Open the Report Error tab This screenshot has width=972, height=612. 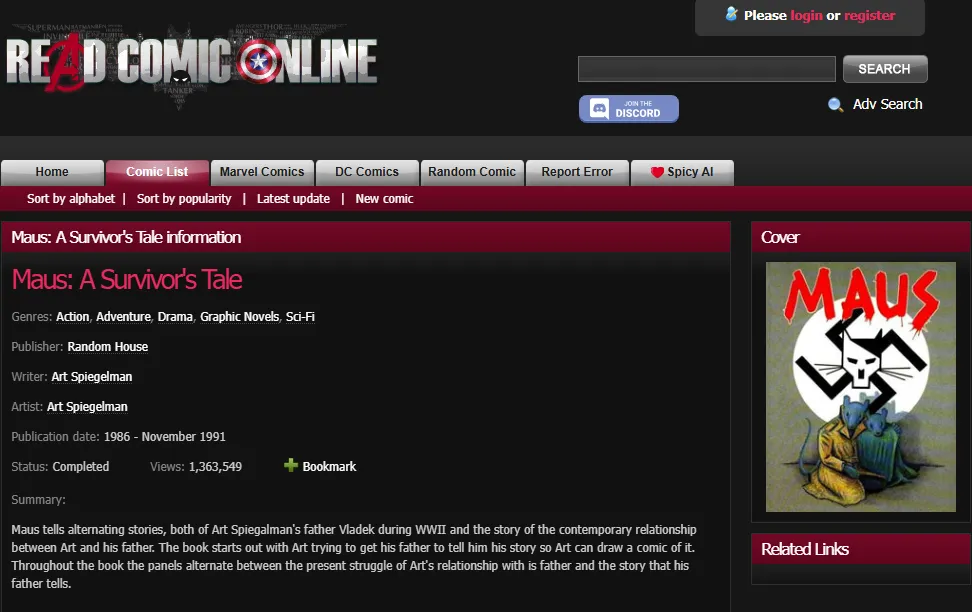point(577,172)
